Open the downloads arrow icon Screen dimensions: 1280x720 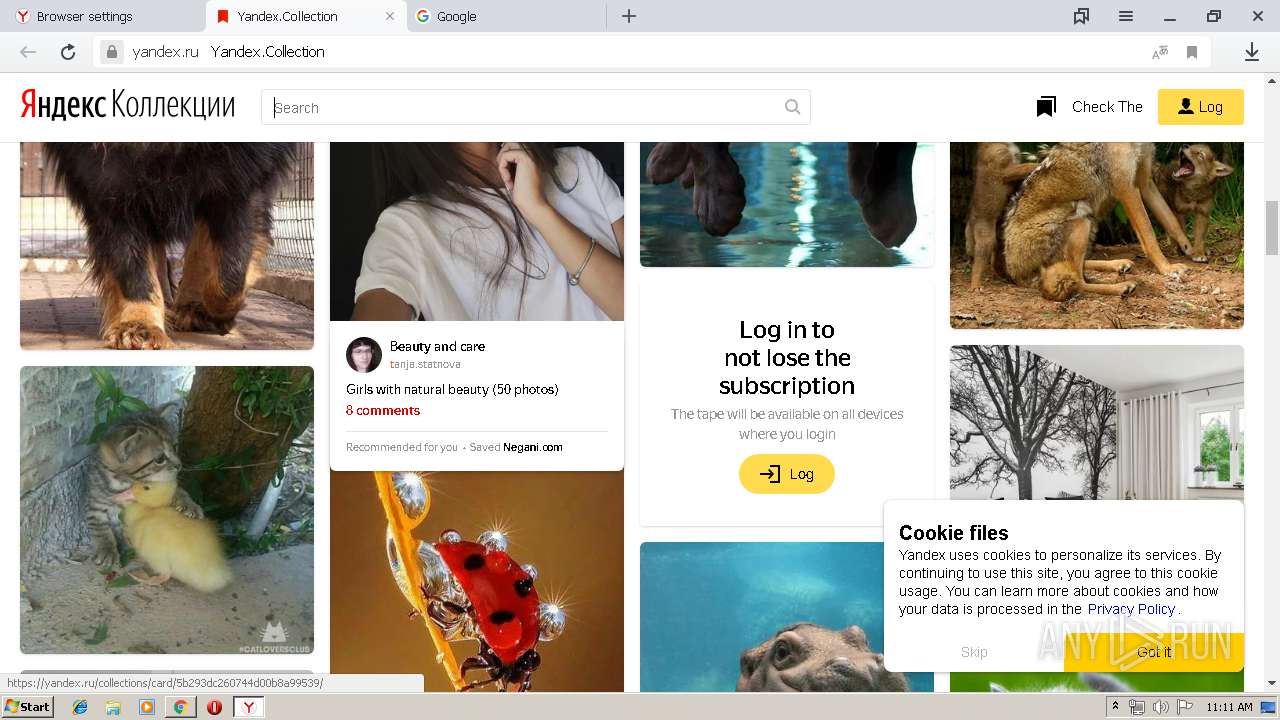(x=1251, y=52)
